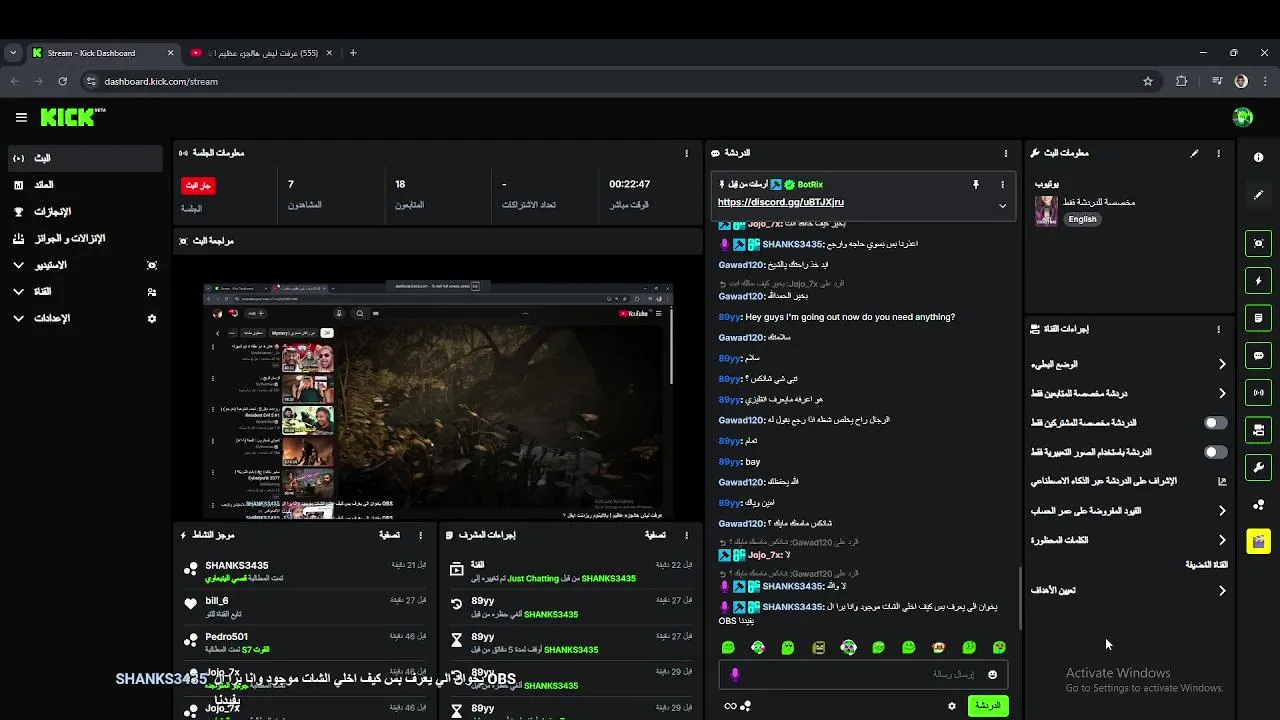The image size is (1280, 720).
Task: Click the filter button in moderator actions
Action: pyautogui.click(x=655, y=535)
